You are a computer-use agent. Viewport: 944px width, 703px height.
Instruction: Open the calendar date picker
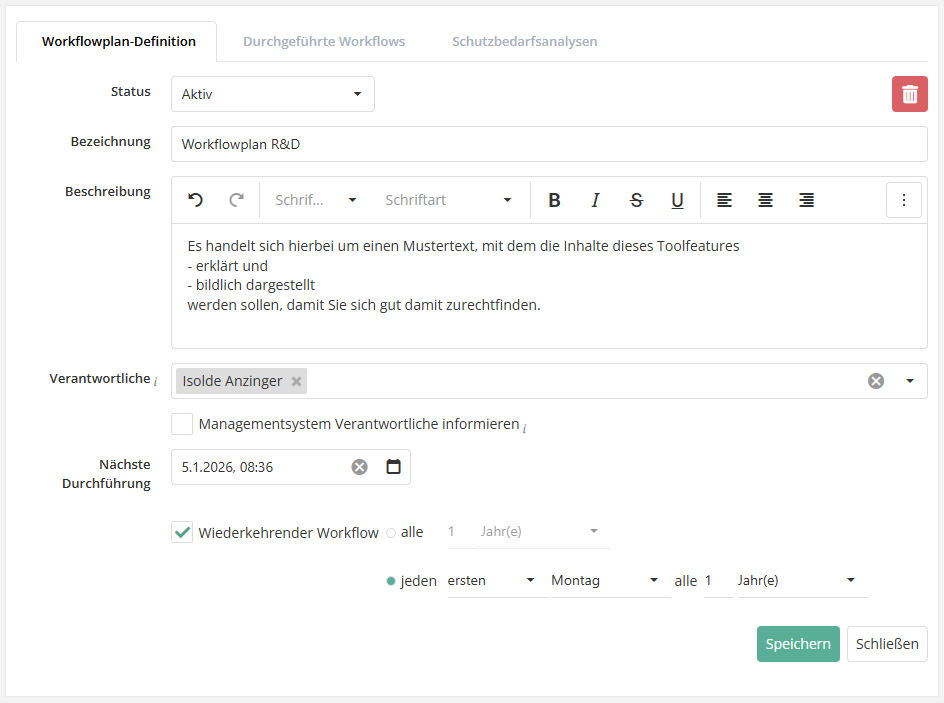point(393,467)
